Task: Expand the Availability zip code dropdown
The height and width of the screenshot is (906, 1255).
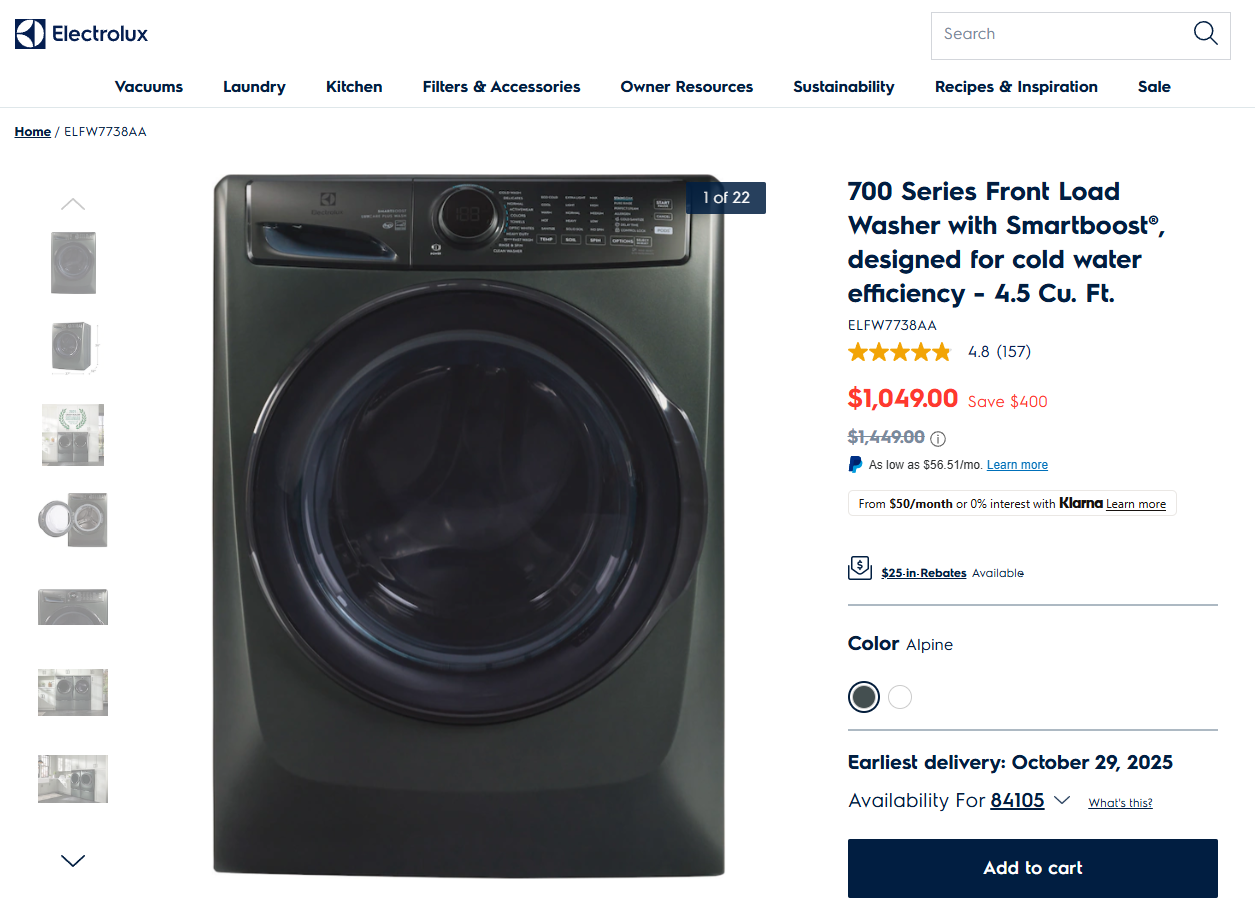Action: 1061,800
